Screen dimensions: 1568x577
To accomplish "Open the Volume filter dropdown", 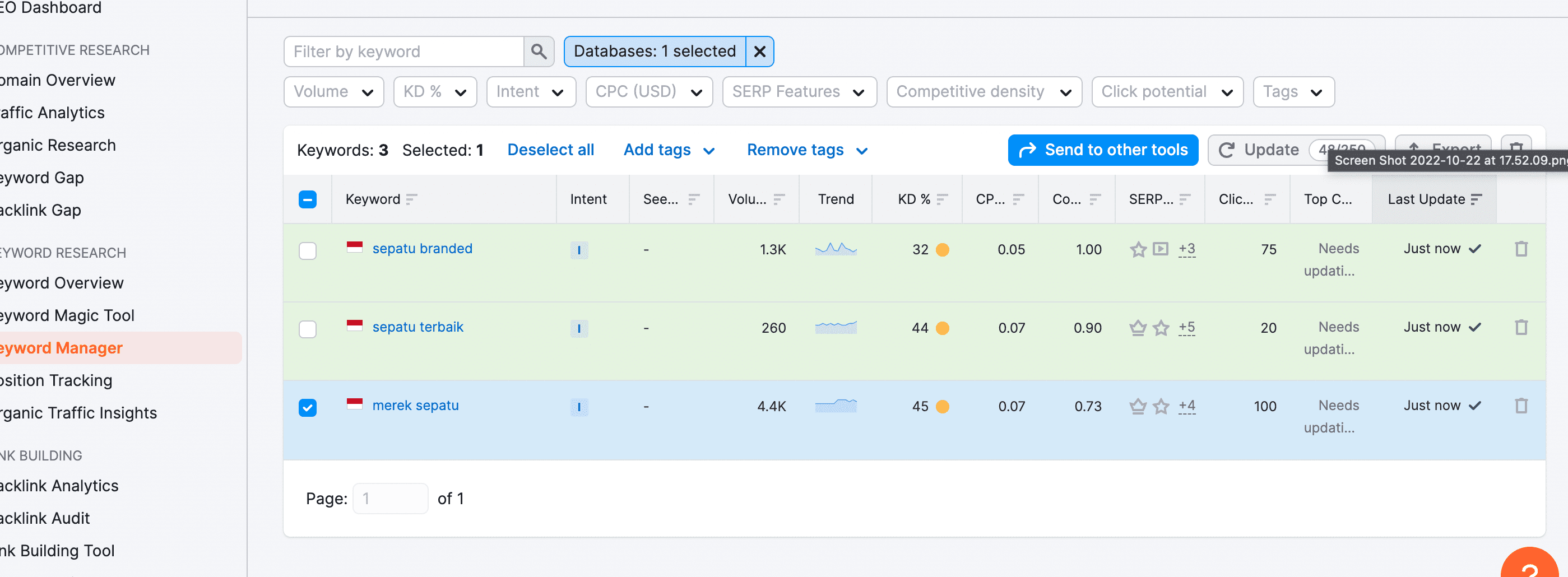I will point(333,92).
